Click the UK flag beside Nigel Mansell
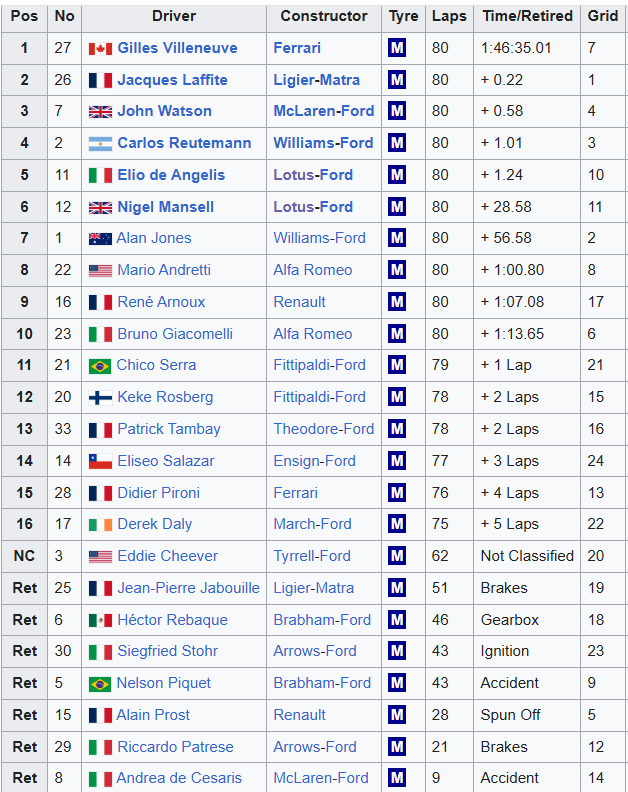628x792 pixels. coord(100,207)
